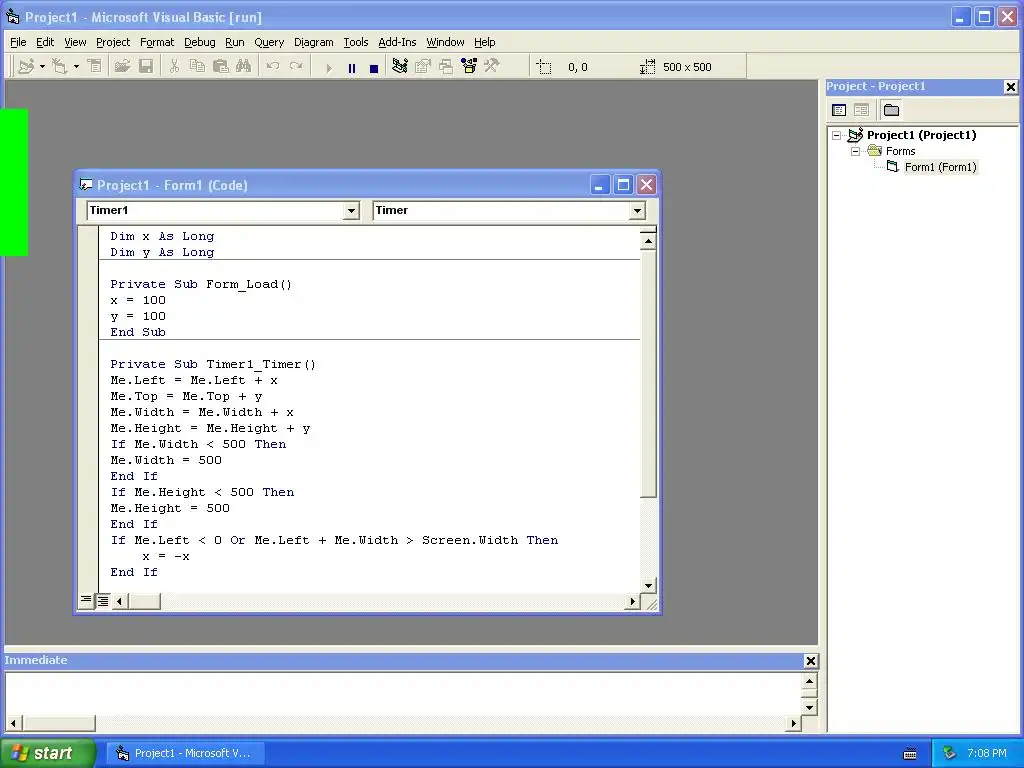Click the Copy icon in toolbar

(x=197, y=67)
